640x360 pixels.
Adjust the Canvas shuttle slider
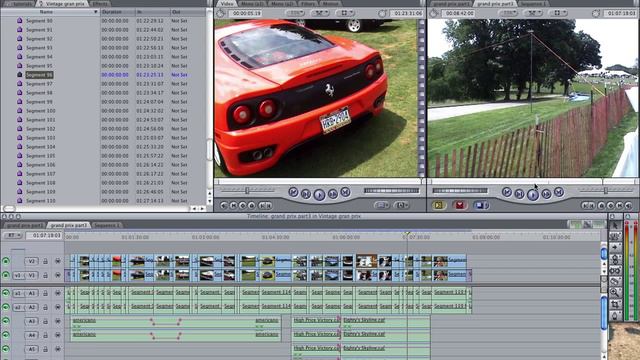606,190
